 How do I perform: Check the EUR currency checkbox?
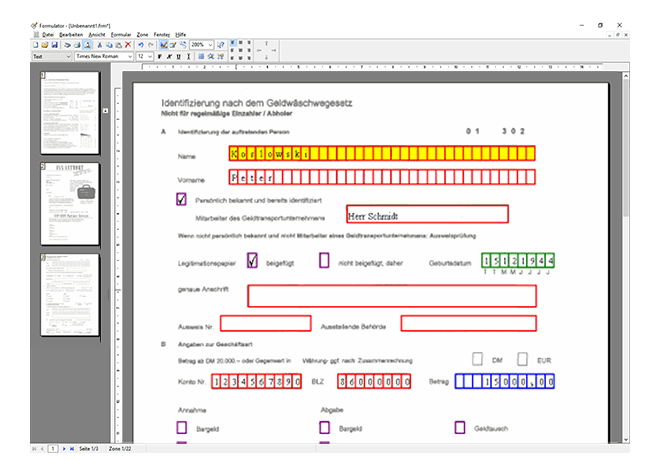pos(522,359)
